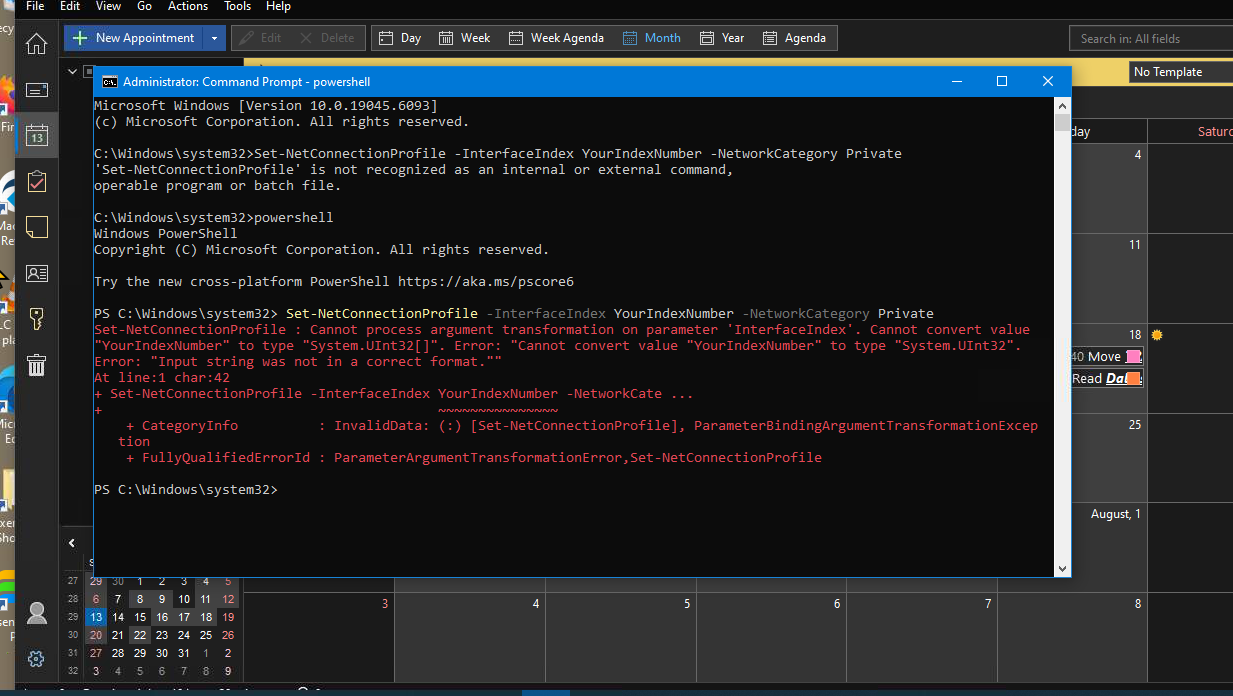The image size is (1233, 696).
Task: Switch calendar to Week Agenda view
Action: [556, 38]
